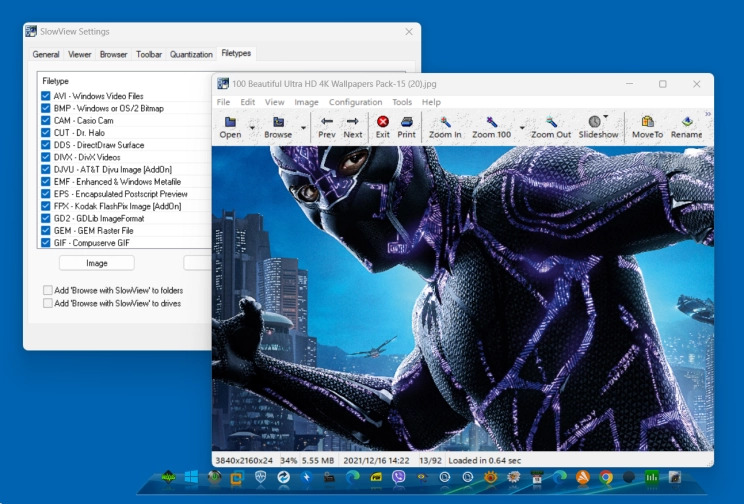The image size is (744, 504).
Task: Switch to the Quantization tab
Action: (x=191, y=54)
